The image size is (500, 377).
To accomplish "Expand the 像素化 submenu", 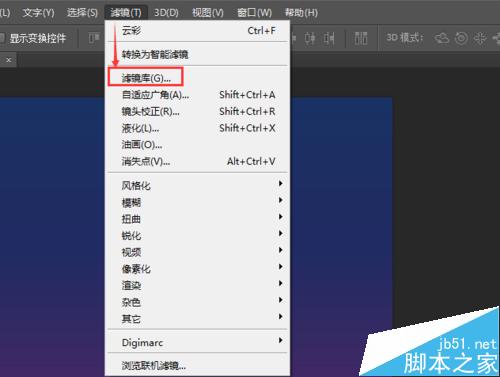I will 197,269.
